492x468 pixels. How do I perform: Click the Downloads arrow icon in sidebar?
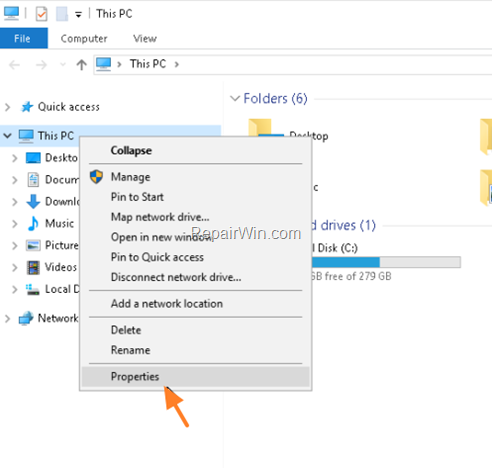point(33,202)
